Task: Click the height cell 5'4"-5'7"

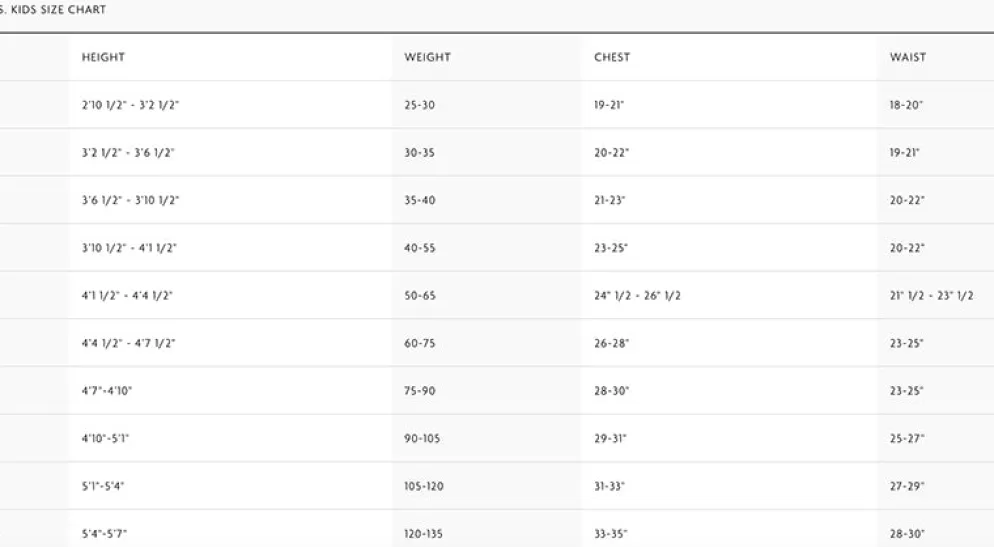Action: 104,534
